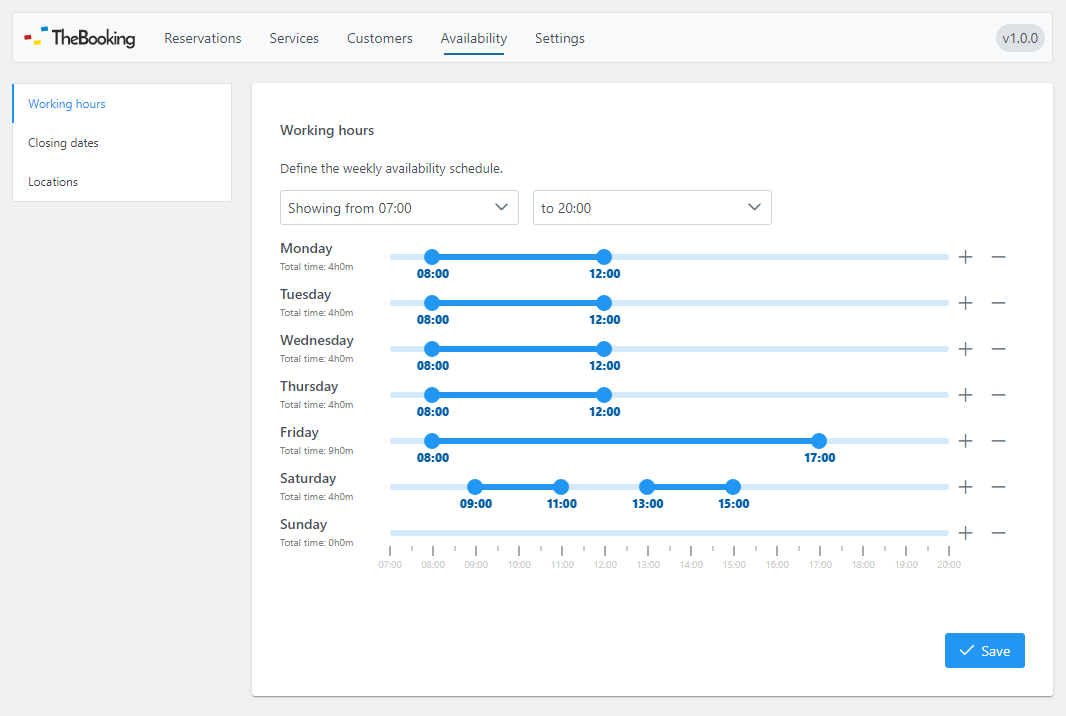The image size is (1066, 716).
Task: Click Friday's 17:00 end handle
Action: (819, 441)
